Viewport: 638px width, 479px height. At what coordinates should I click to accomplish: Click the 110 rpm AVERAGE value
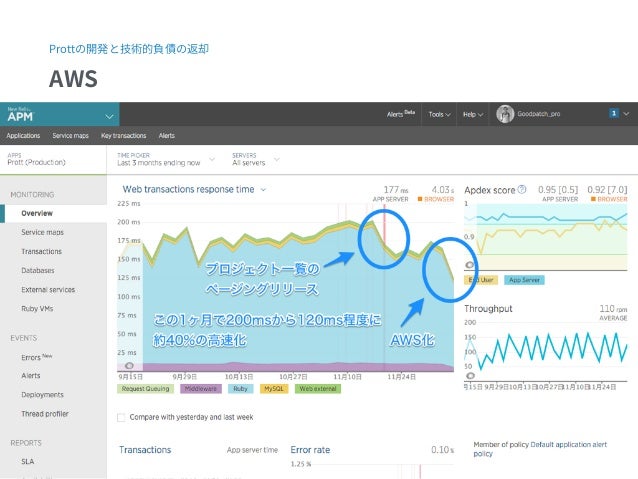pos(613,313)
